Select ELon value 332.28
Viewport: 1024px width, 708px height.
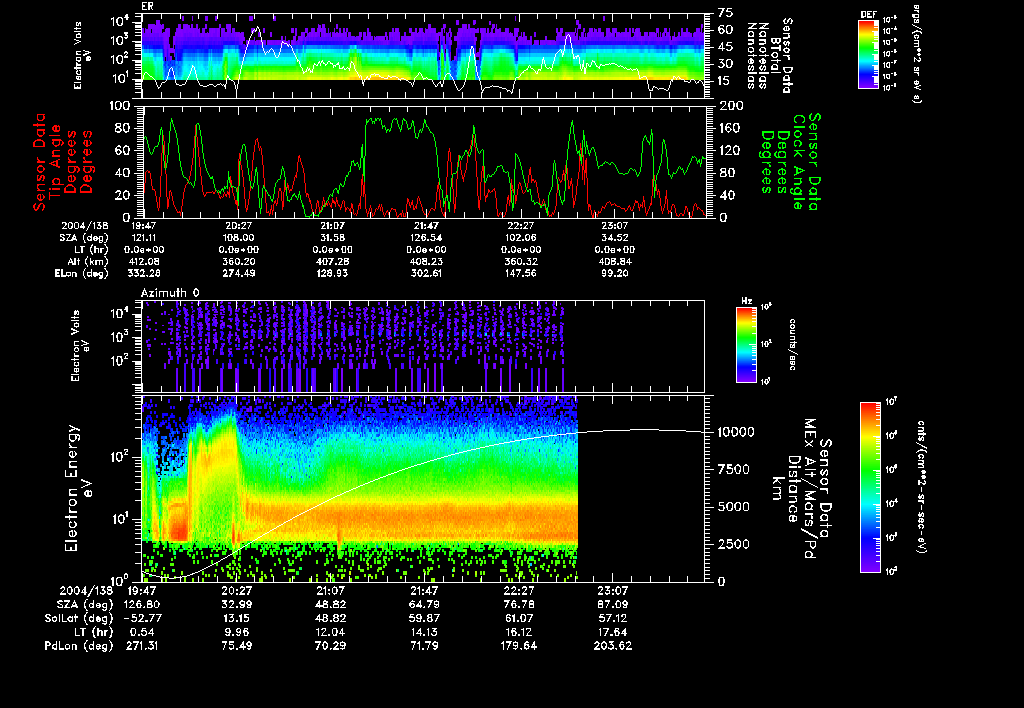click(146, 273)
